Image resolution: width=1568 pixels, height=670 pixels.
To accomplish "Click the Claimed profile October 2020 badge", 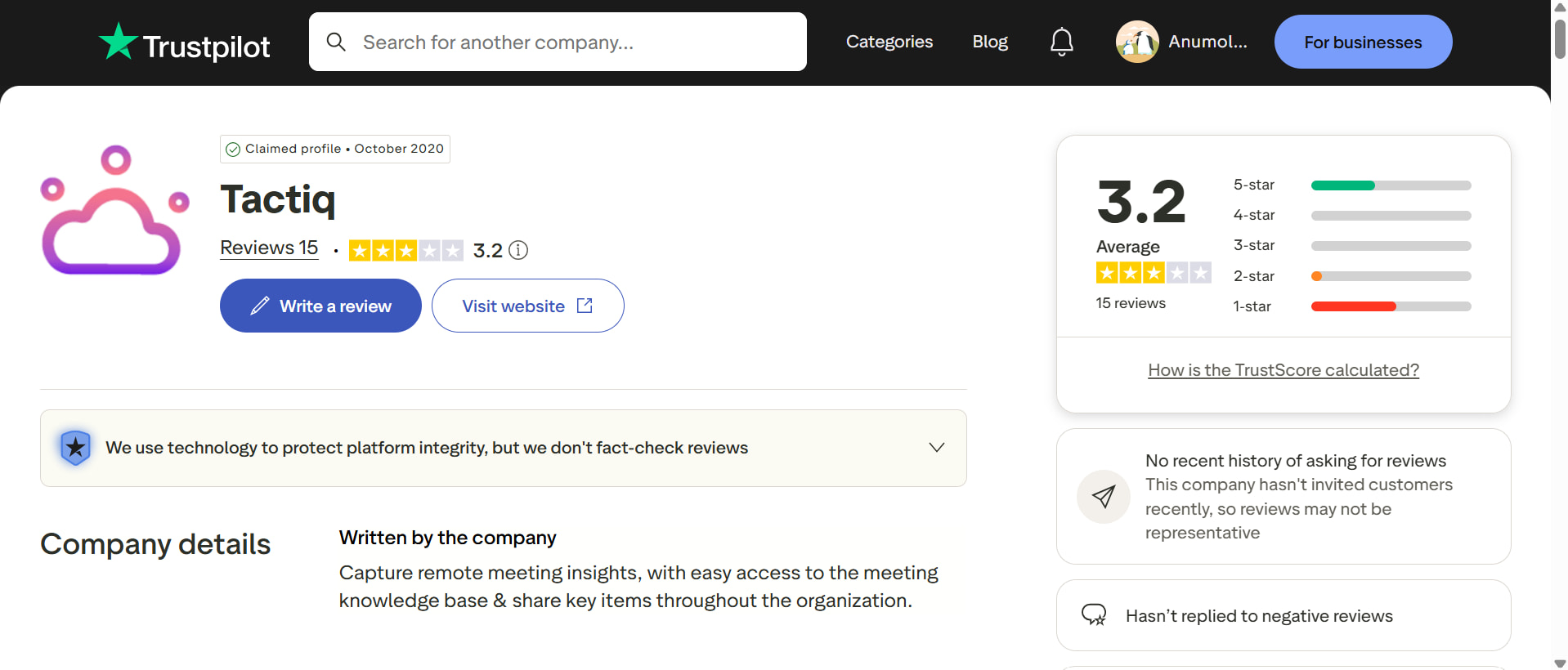I will [335, 150].
